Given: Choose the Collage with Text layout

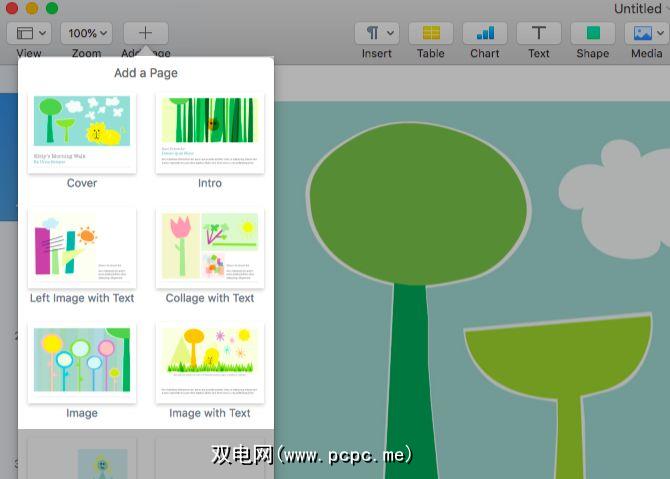Looking at the screenshot, I should [x=210, y=248].
